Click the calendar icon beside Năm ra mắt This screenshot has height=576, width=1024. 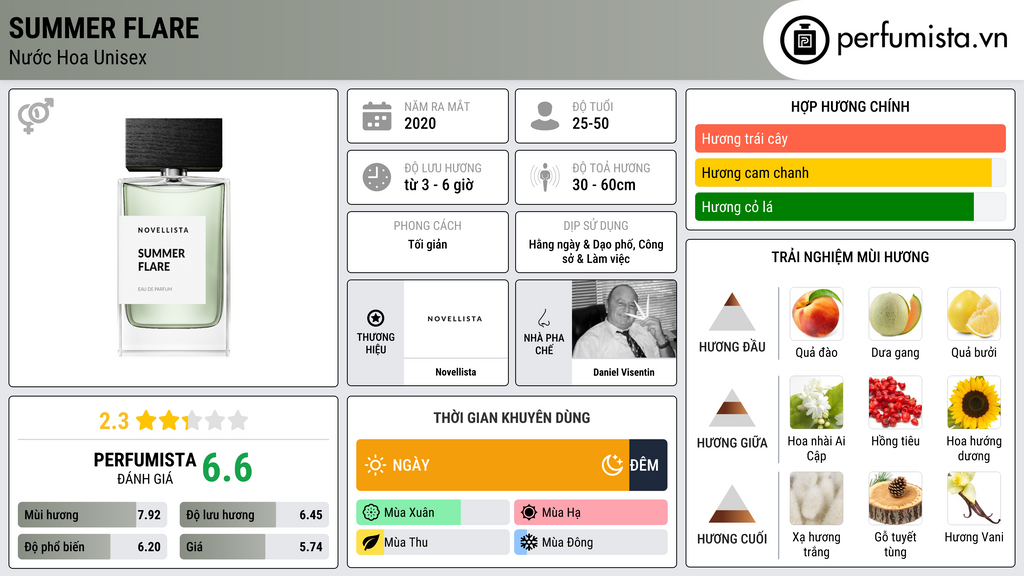coord(377,116)
